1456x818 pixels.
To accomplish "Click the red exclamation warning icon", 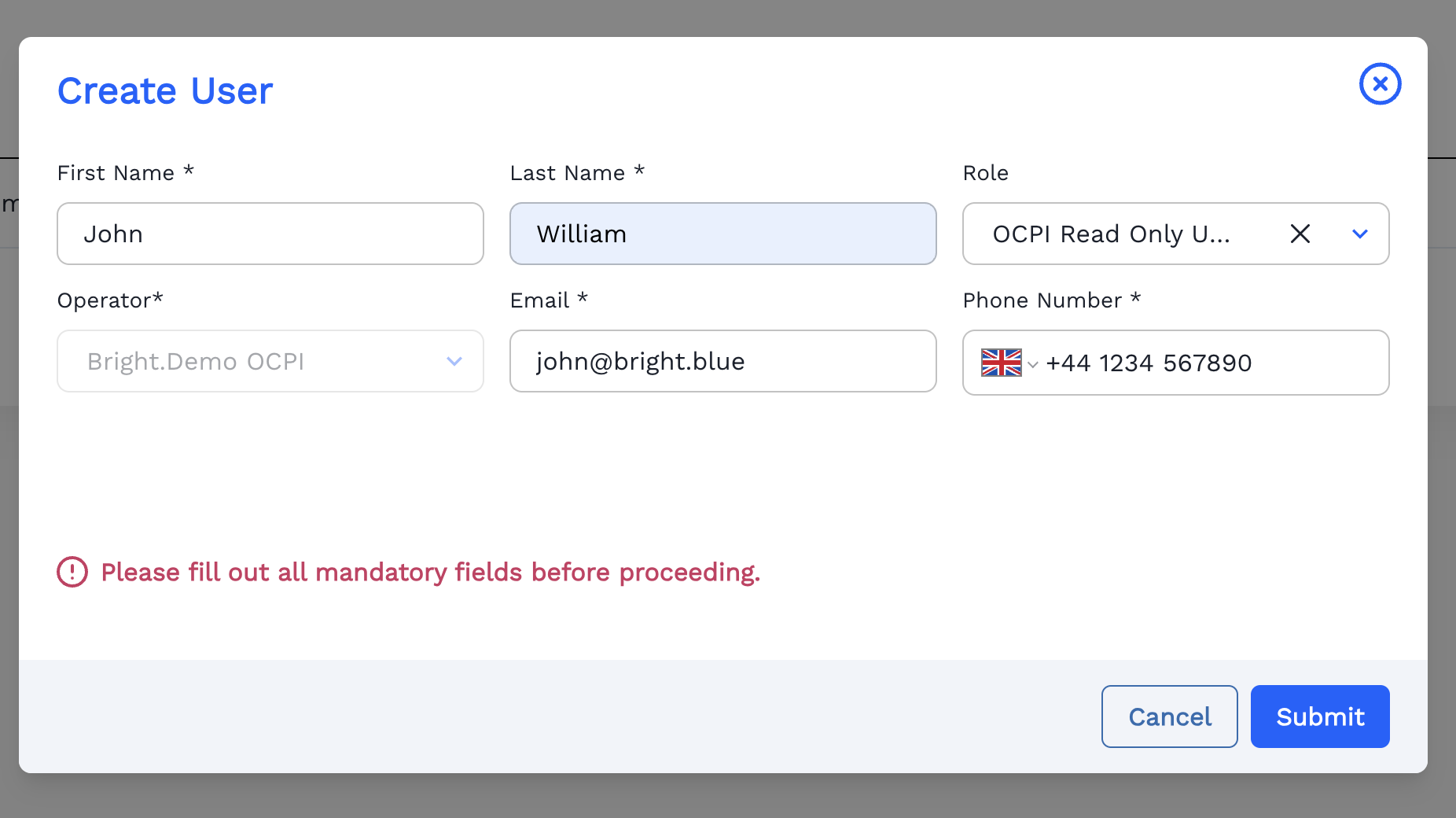I will point(72,572).
